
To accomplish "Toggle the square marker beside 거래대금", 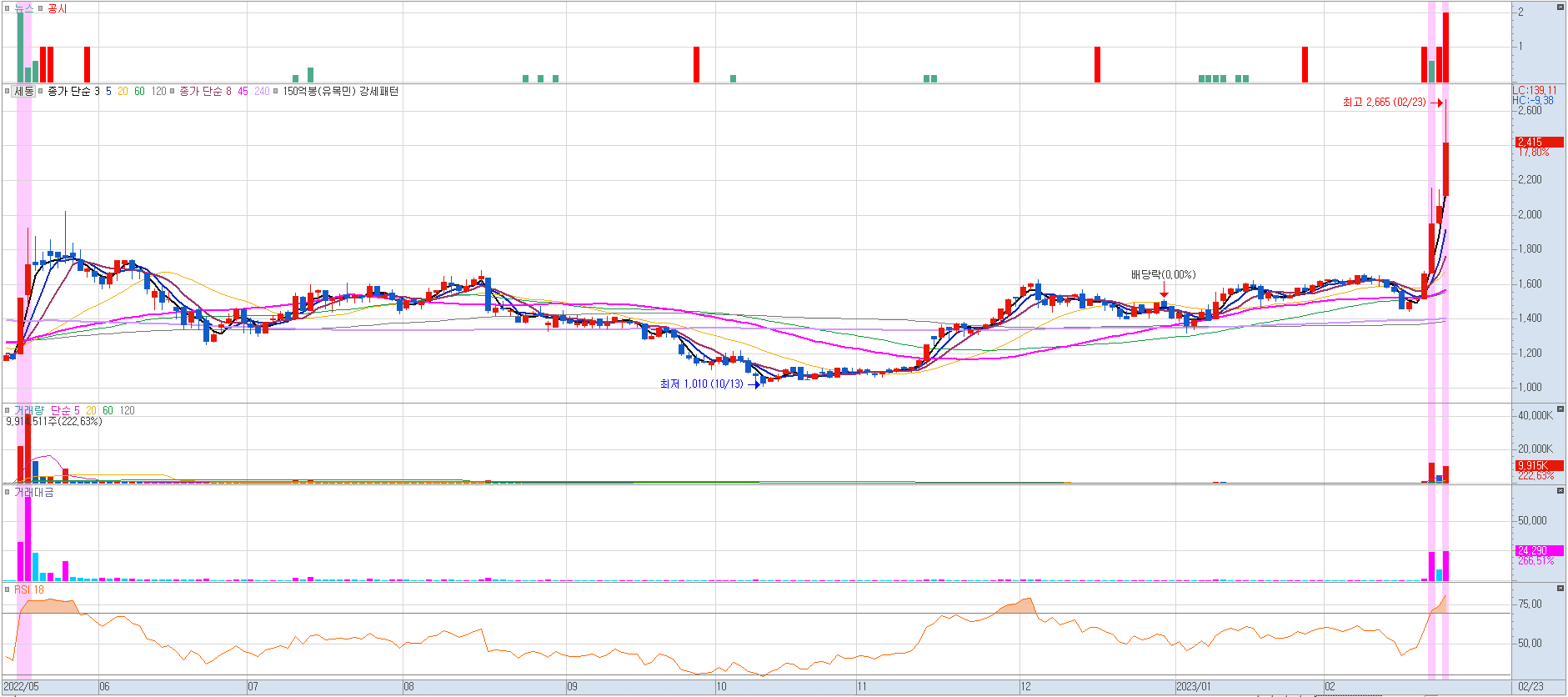I will click(7, 492).
